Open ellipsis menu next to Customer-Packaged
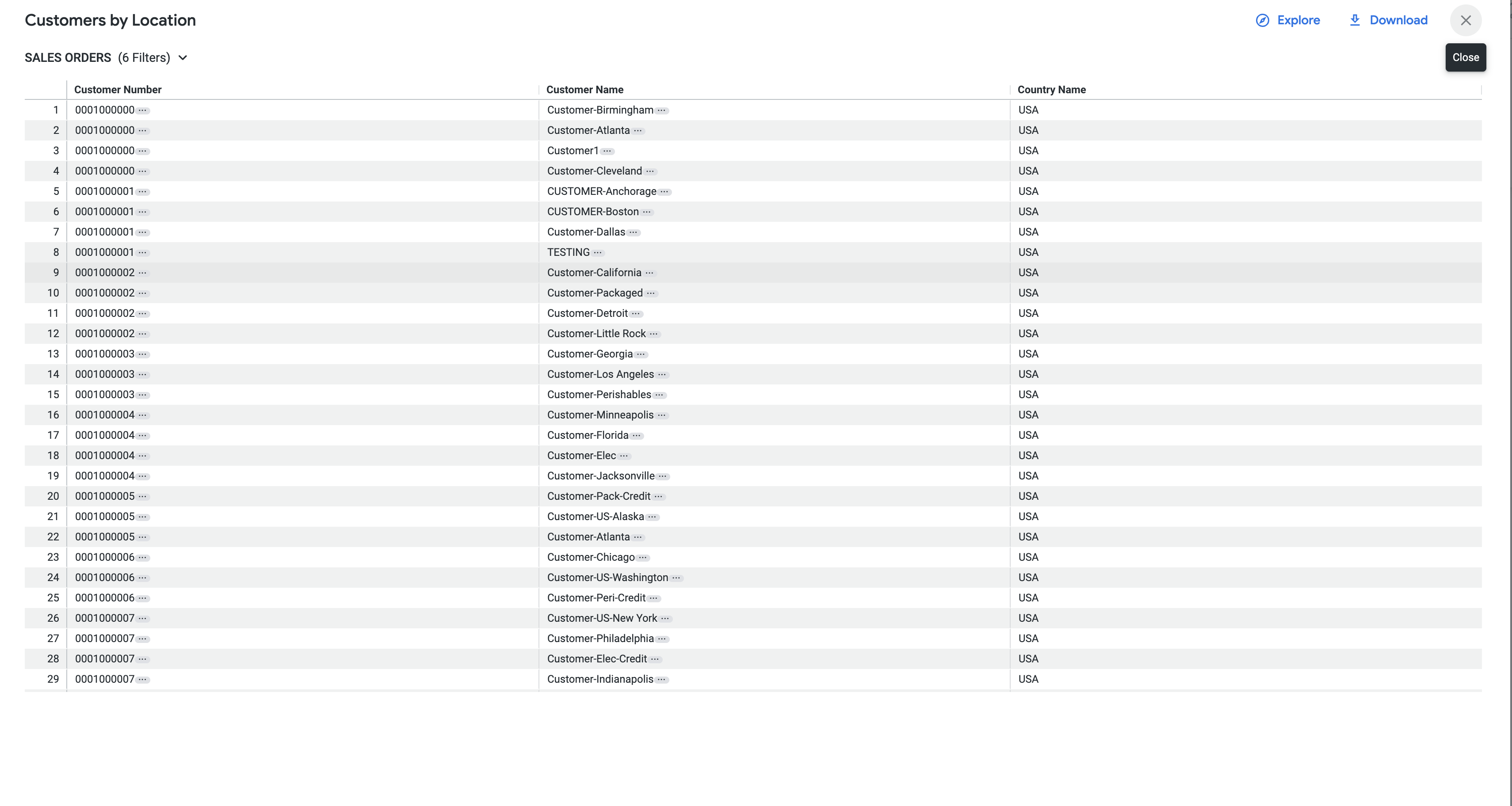 (x=651, y=293)
